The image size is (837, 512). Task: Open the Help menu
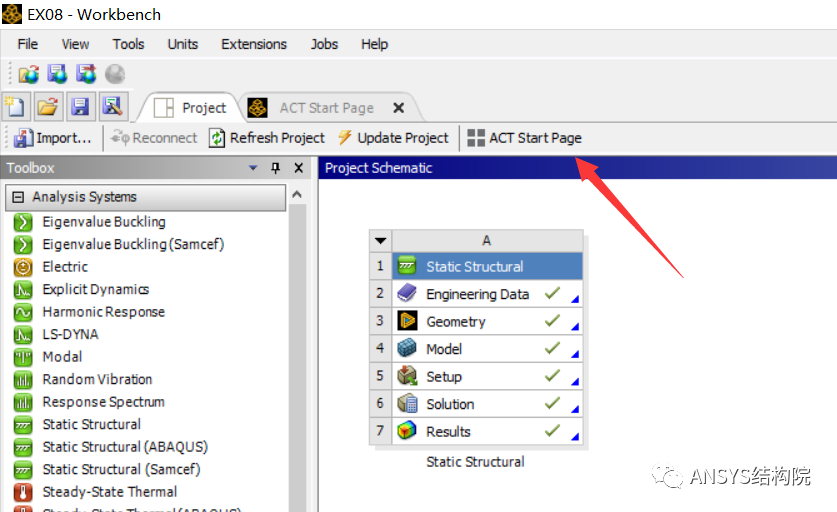[x=374, y=44]
